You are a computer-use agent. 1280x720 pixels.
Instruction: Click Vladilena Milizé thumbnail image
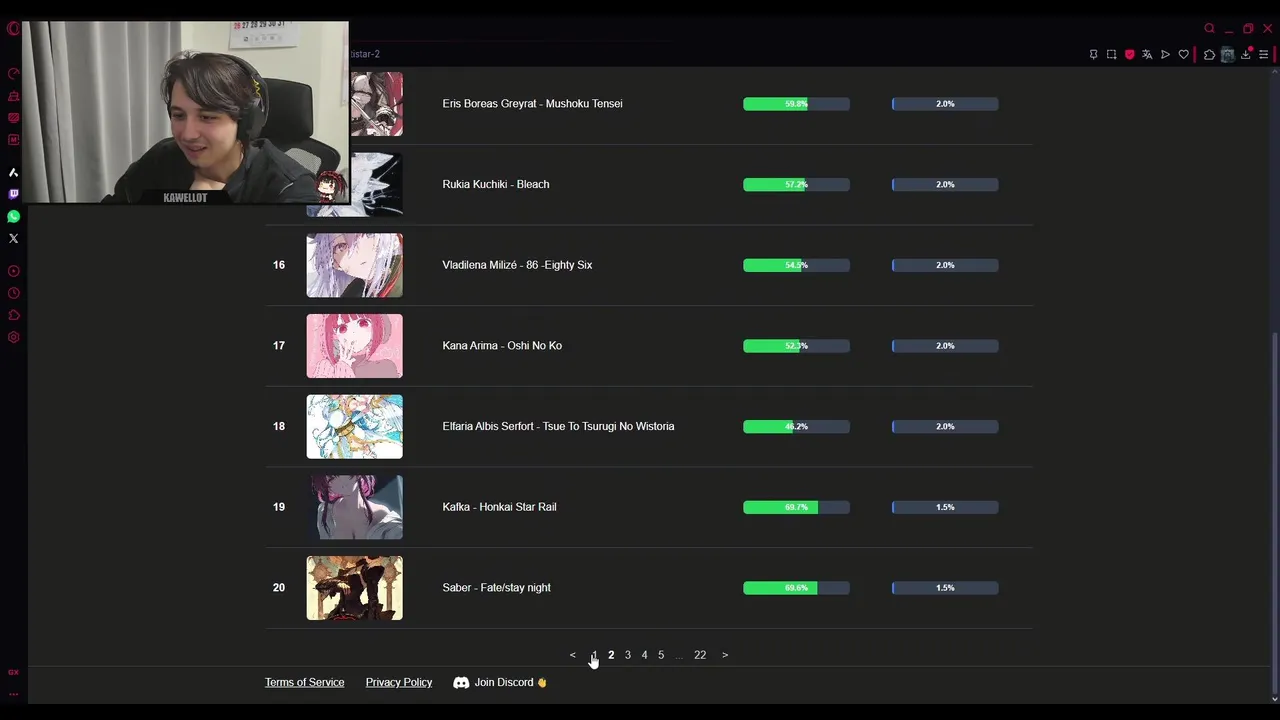(355, 265)
